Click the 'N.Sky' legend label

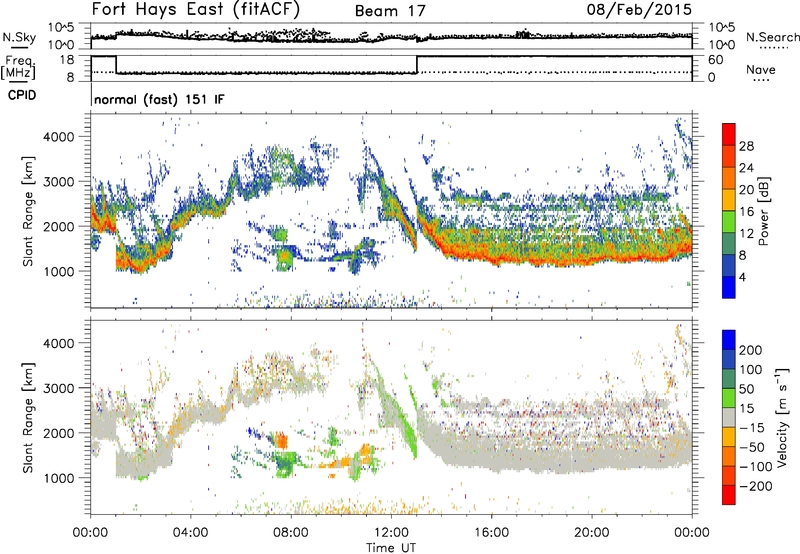pos(19,37)
